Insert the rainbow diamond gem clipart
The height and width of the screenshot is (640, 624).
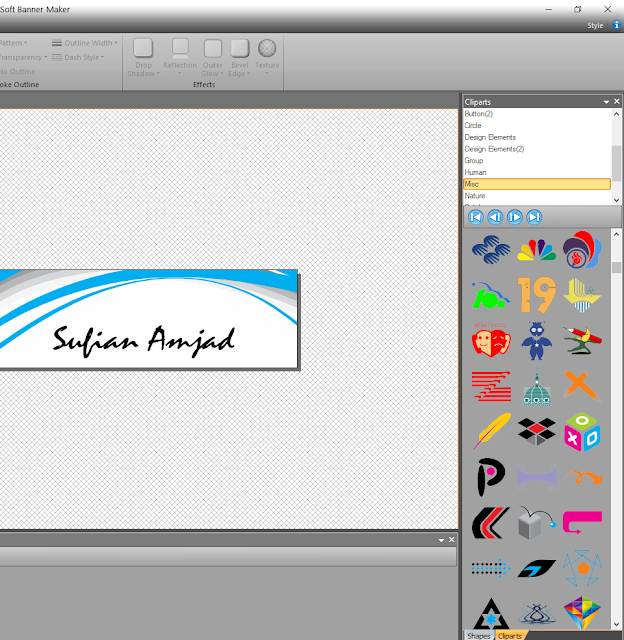(x=582, y=612)
